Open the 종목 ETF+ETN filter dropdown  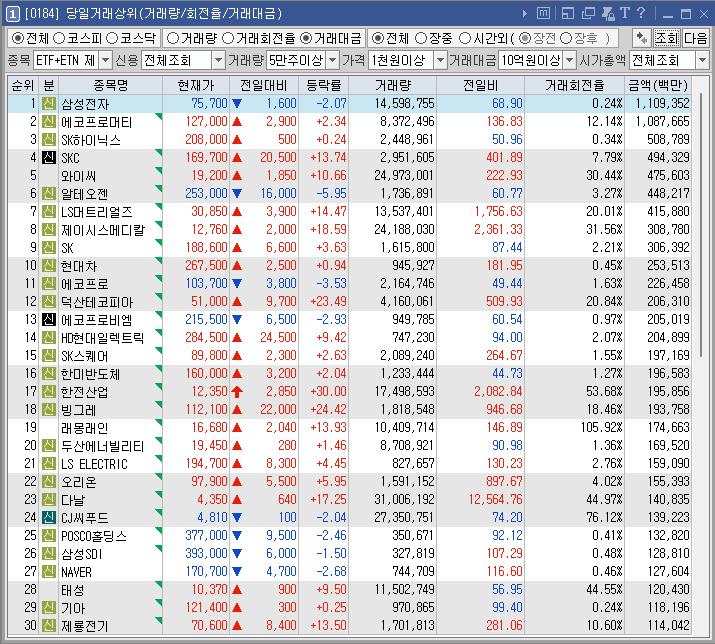[105, 60]
